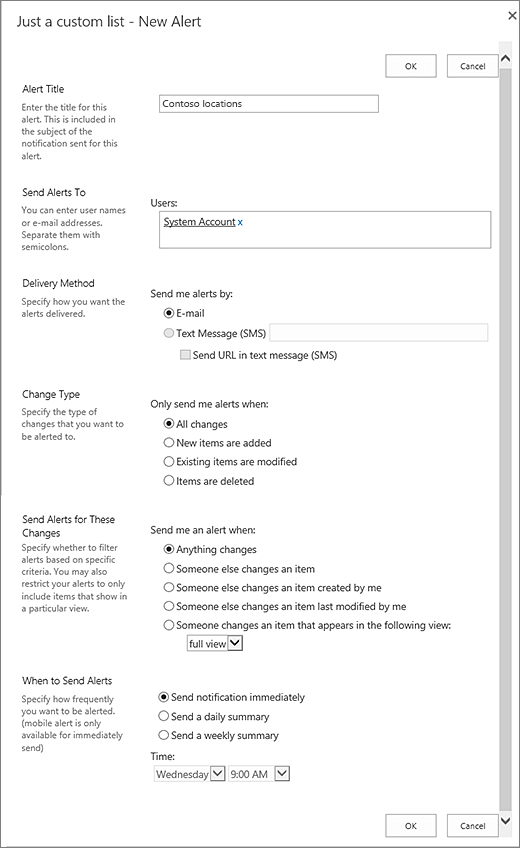Select E-mail delivery method

(x=169, y=313)
